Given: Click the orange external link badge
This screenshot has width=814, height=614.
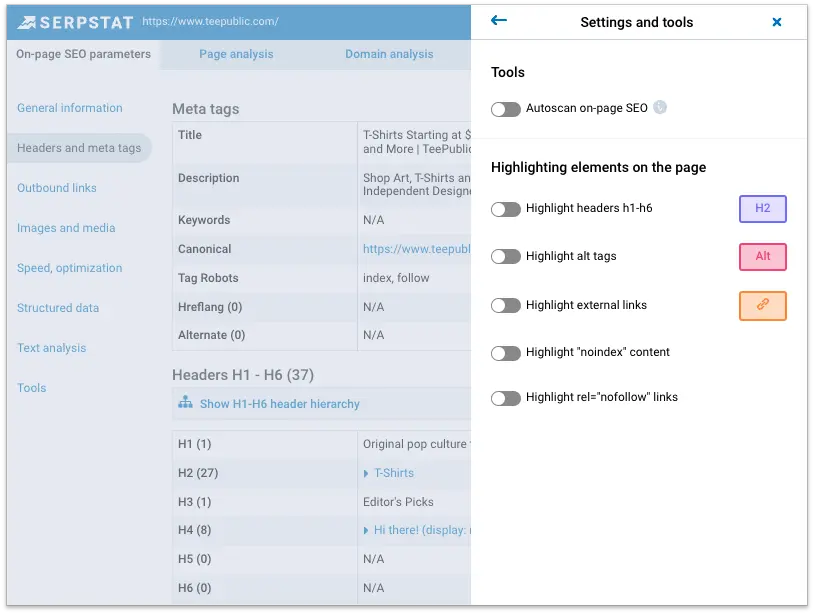Looking at the screenshot, I should coord(762,306).
